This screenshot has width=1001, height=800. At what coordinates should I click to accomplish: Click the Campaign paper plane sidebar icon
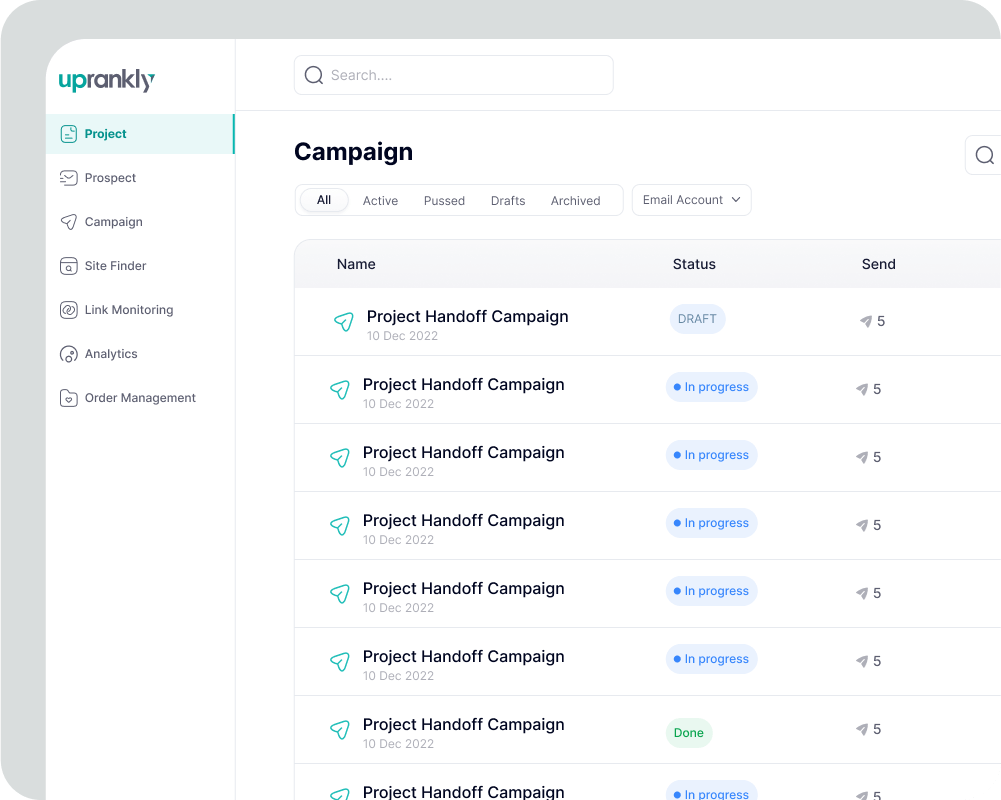point(69,222)
